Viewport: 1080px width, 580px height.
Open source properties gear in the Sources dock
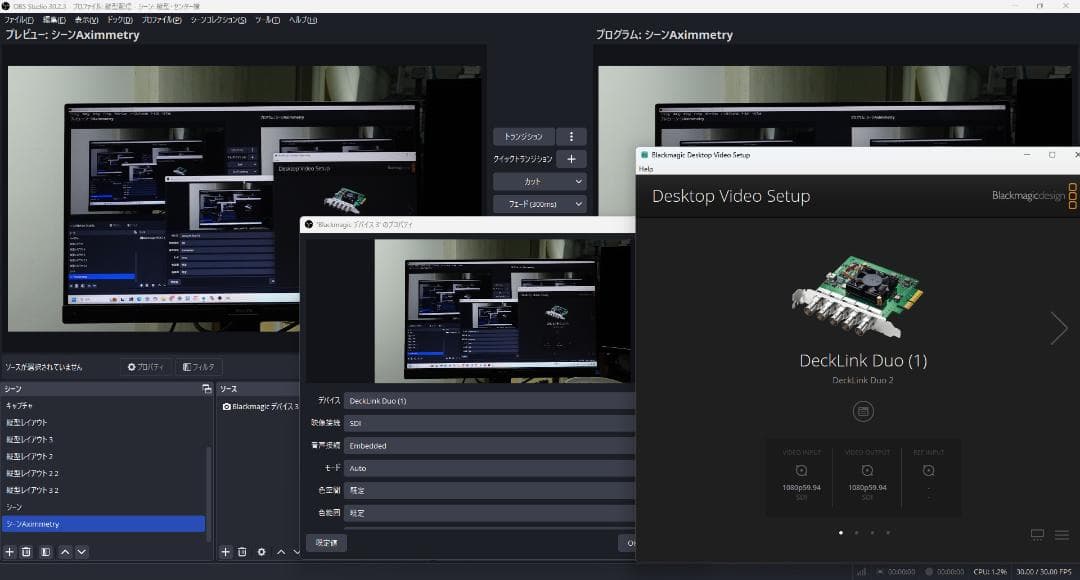262,552
